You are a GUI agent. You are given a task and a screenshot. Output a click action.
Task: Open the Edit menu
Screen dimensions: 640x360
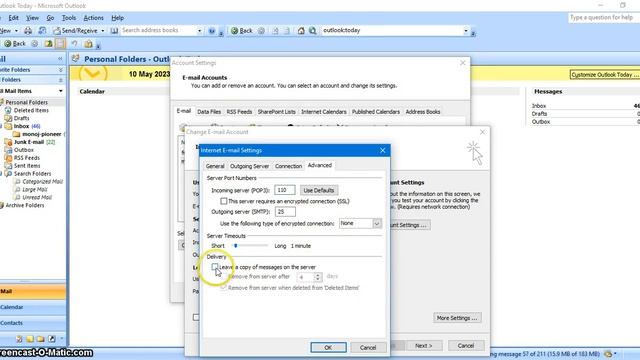point(13,18)
